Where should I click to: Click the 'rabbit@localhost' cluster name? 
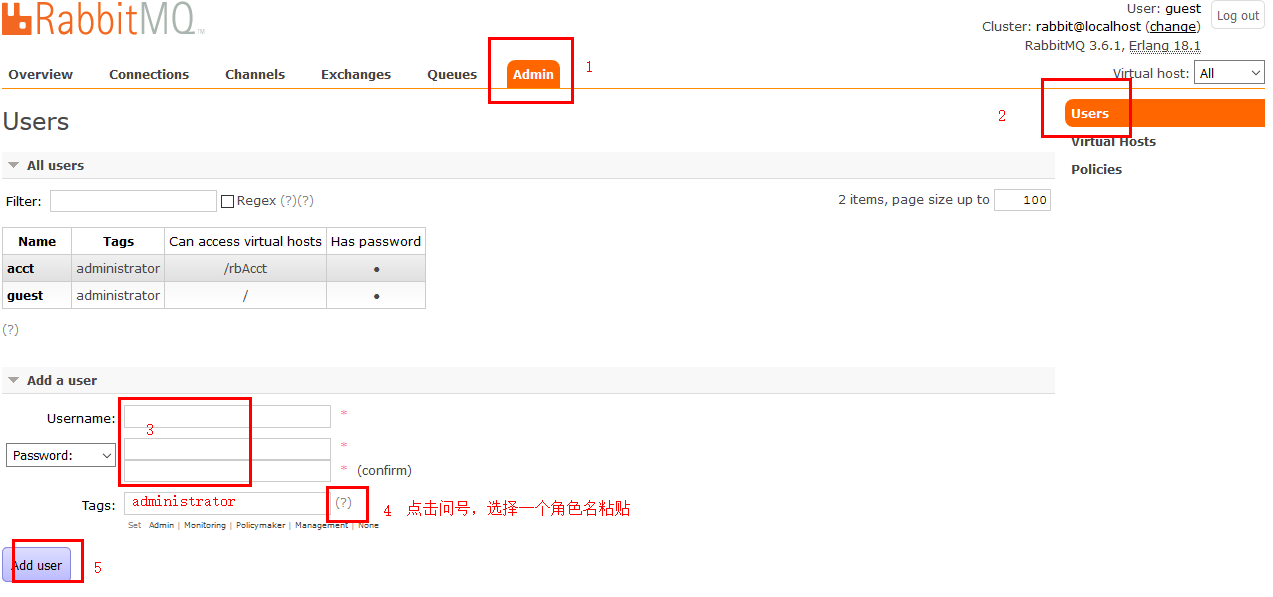point(1088,27)
